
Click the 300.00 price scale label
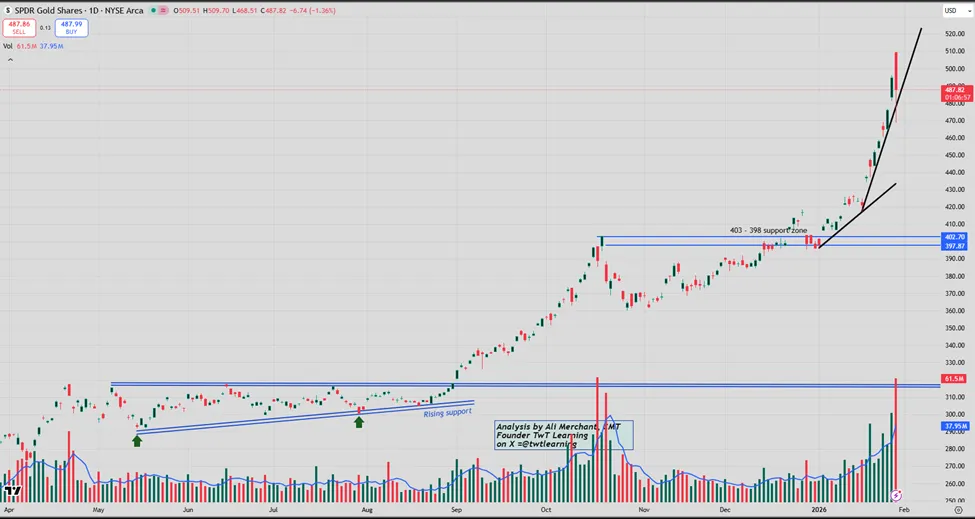pos(954,414)
